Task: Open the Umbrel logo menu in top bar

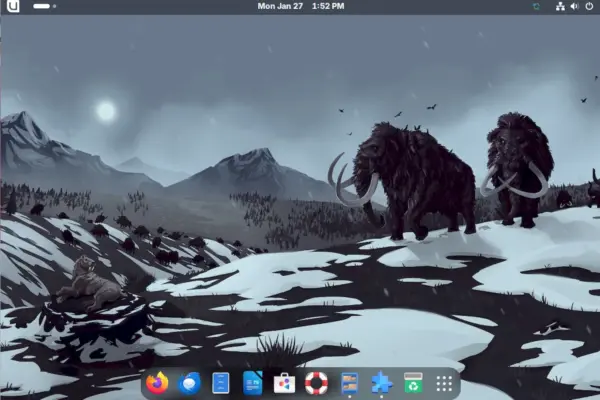Action: (x=13, y=6)
